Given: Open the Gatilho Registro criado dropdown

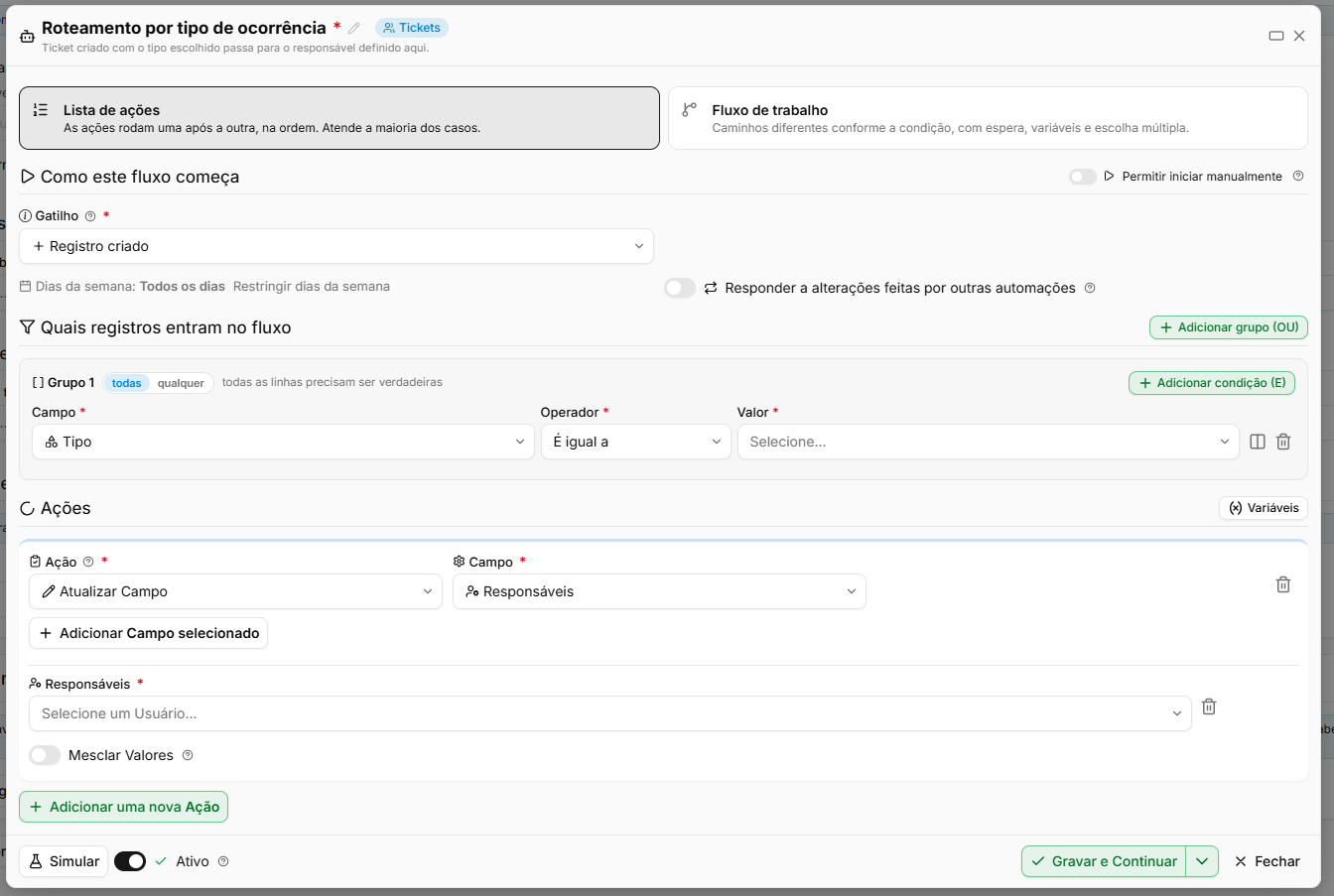Looking at the screenshot, I should point(336,246).
